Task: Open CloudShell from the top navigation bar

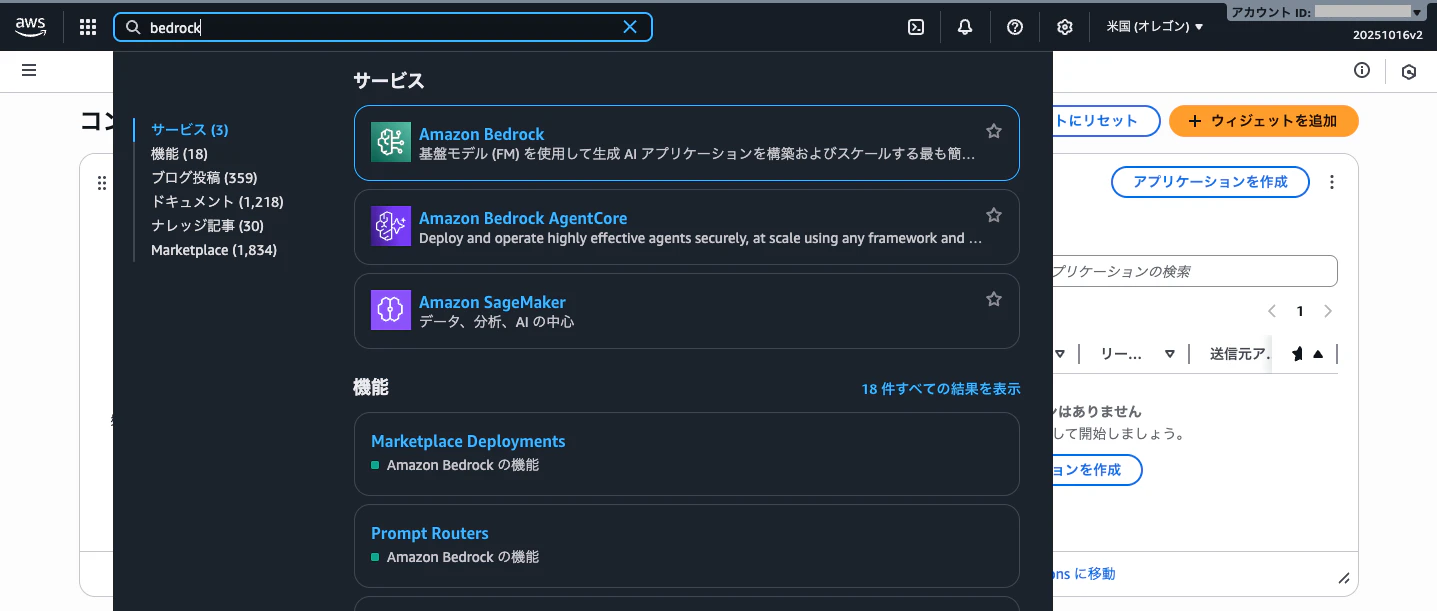Action: [x=915, y=27]
